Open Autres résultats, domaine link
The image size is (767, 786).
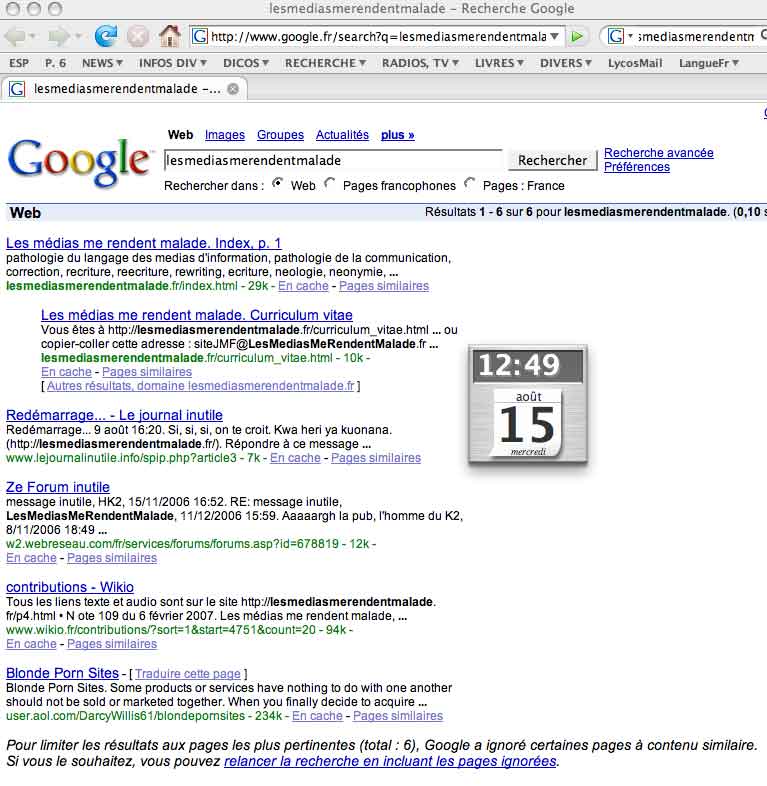[x=201, y=386]
